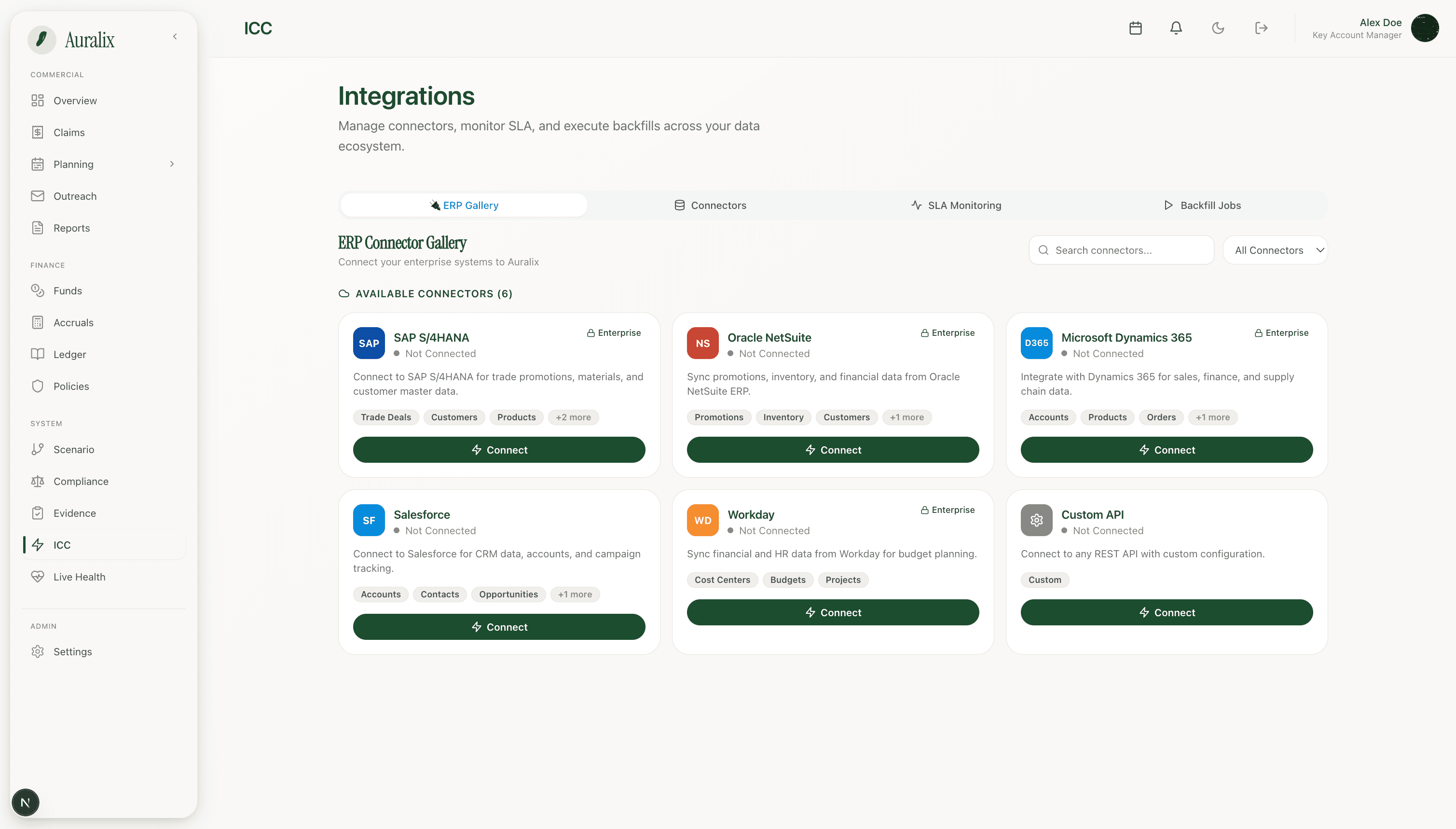The height and width of the screenshot is (829, 1456).
Task: Toggle dark mode with the moon icon
Action: [x=1218, y=28]
